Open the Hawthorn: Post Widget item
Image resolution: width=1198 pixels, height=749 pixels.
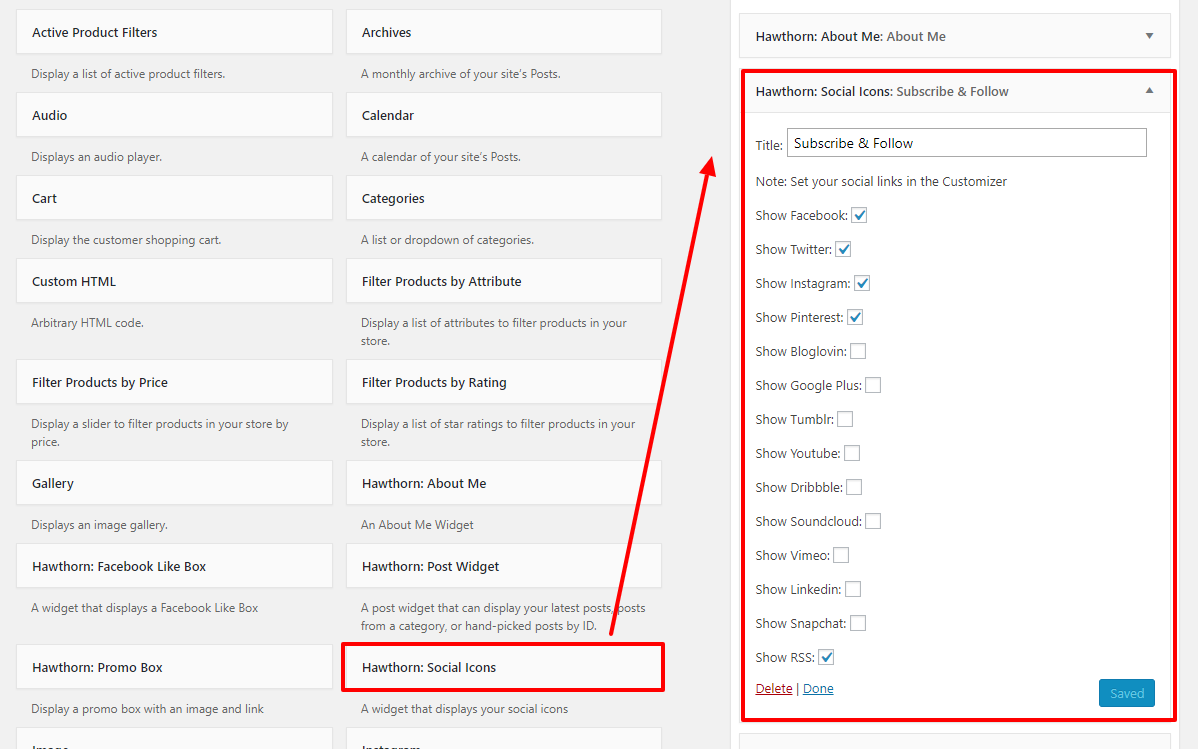point(503,567)
